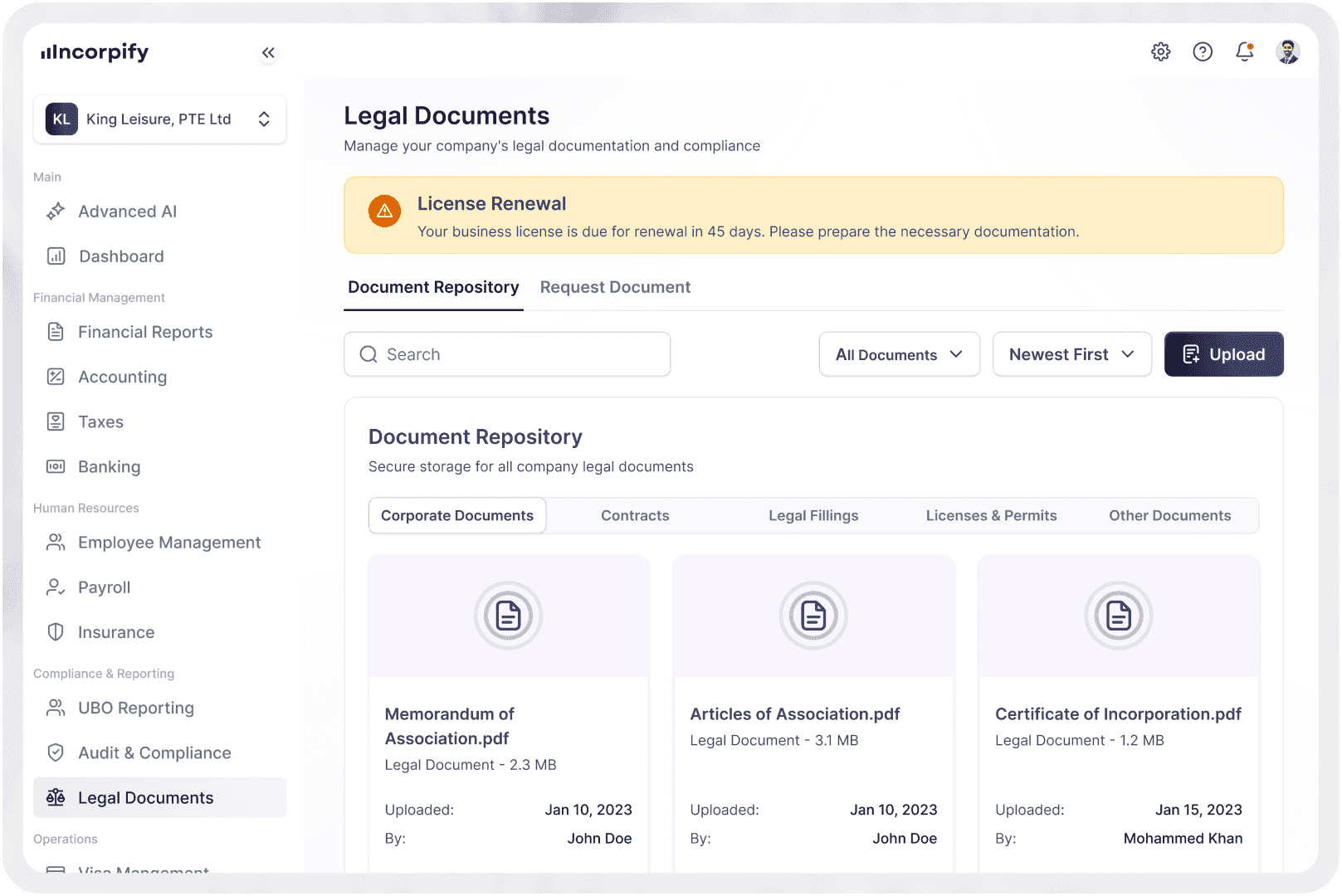Click the help question mark icon

coord(1202,51)
